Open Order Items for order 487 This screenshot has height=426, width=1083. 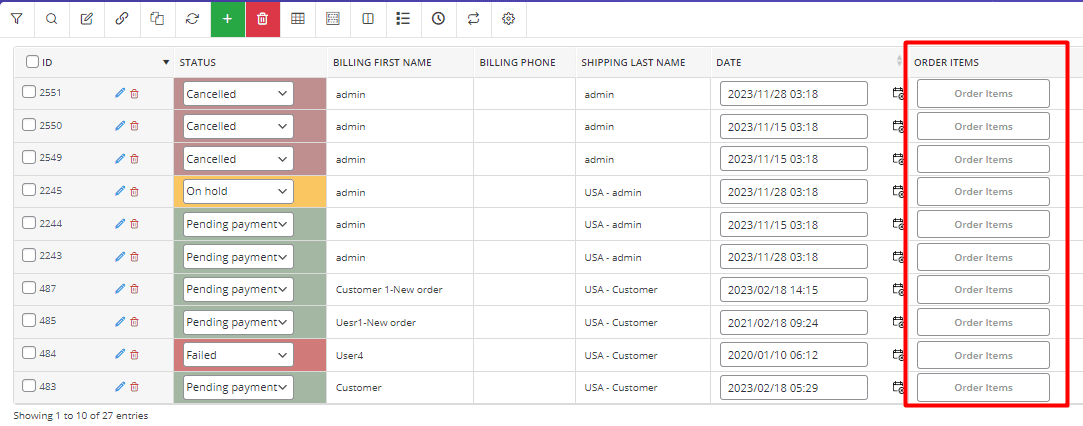983,290
